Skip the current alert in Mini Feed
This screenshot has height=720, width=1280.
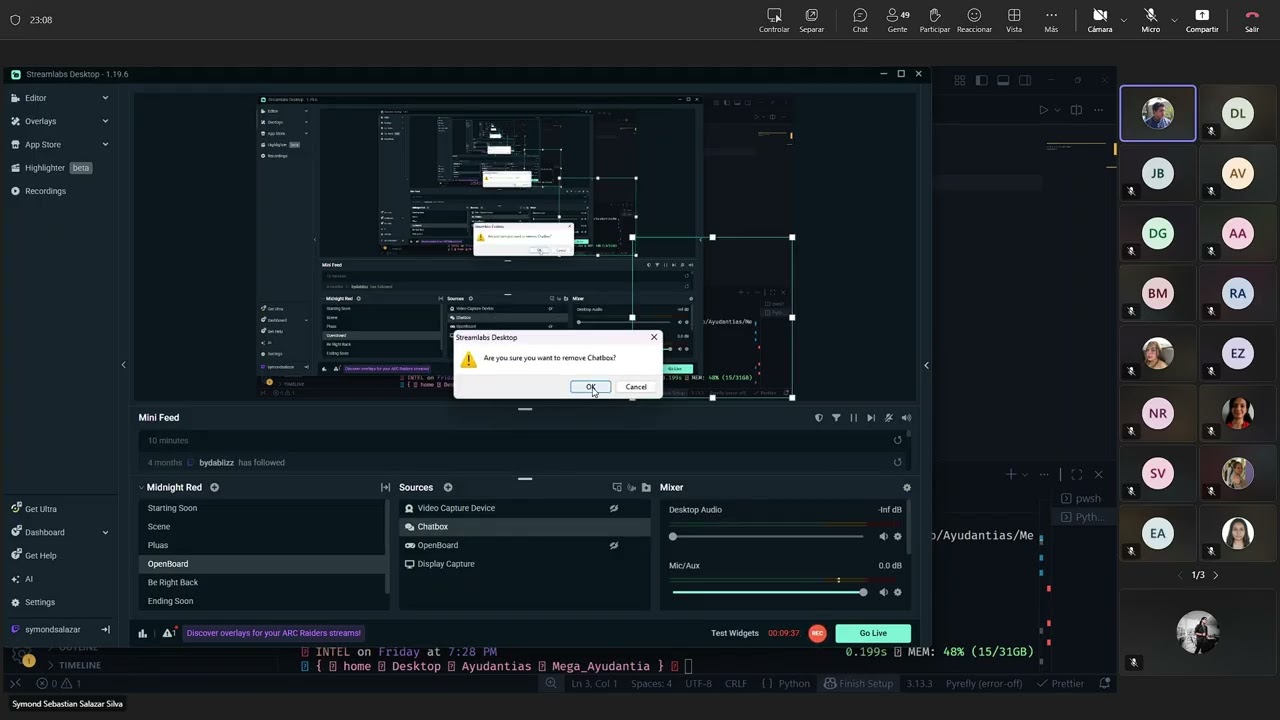(871, 418)
